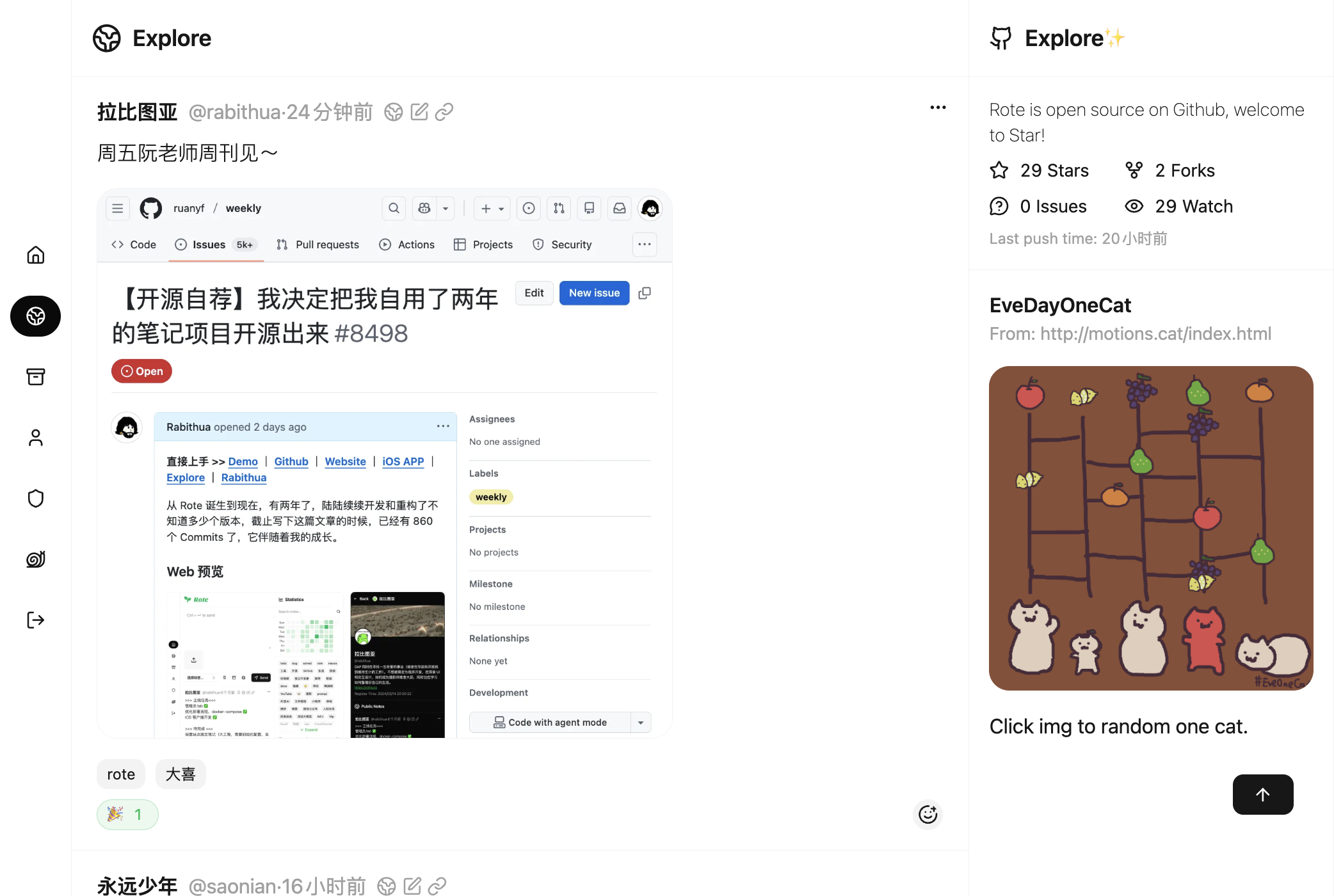Open the Profile icon in the sidebar
The image size is (1334, 896).
coord(35,437)
